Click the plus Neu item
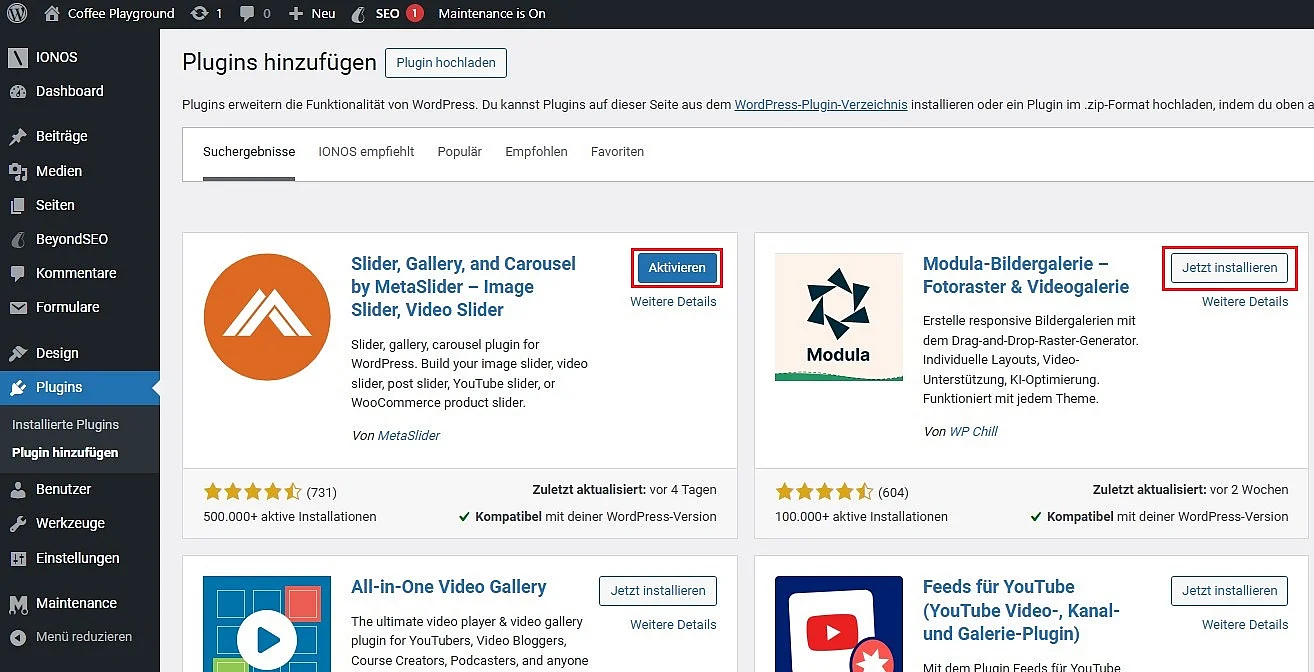Screen dimensions: 1314x672 312,14
